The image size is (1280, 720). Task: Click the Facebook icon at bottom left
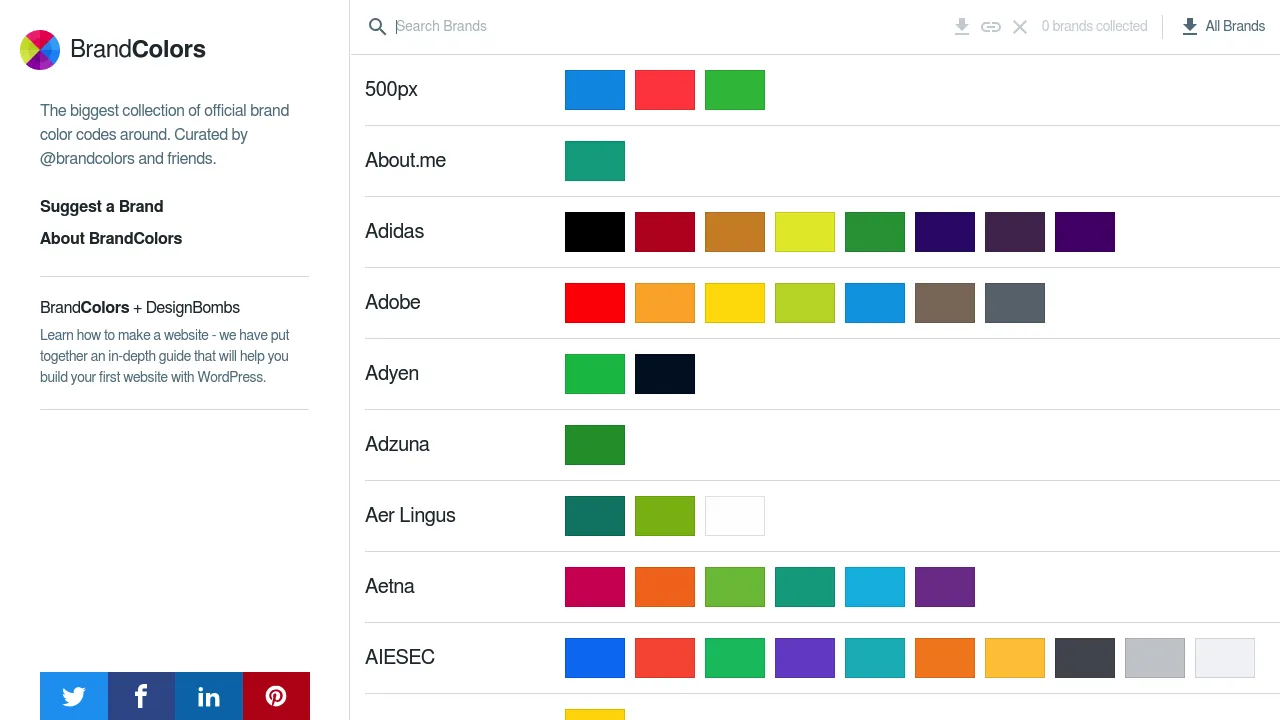pyautogui.click(x=140, y=696)
